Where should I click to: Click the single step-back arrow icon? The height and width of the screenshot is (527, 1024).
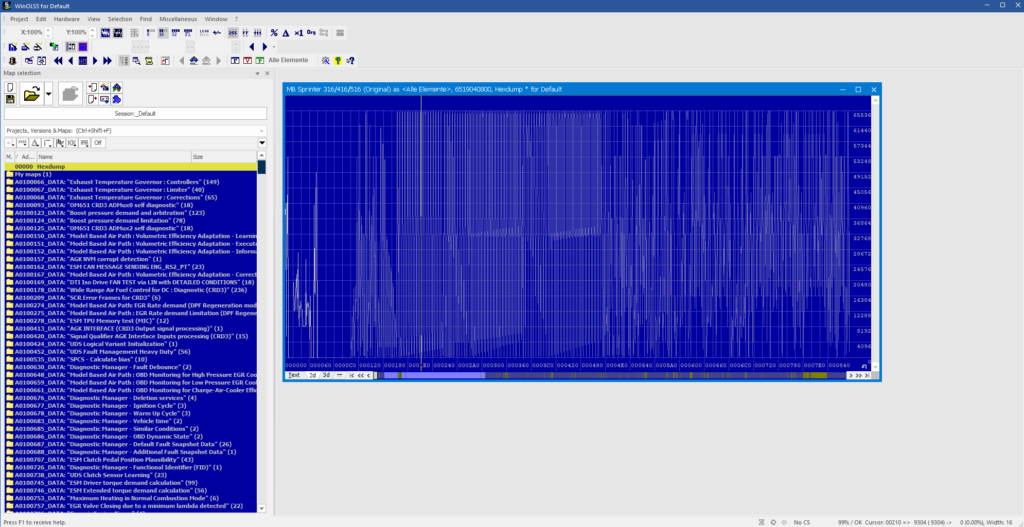[x=71, y=61]
